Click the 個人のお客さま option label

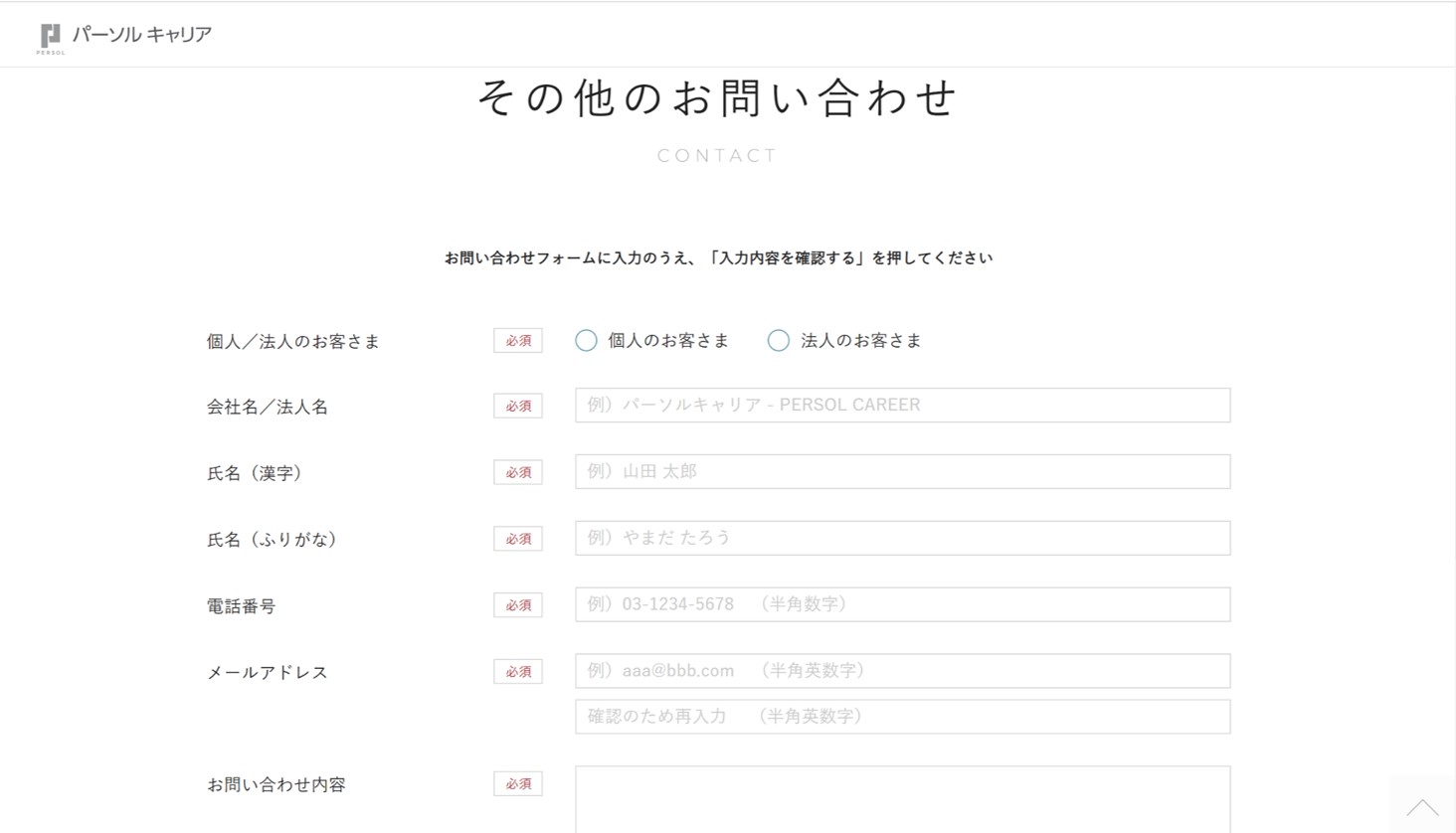pos(668,341)
